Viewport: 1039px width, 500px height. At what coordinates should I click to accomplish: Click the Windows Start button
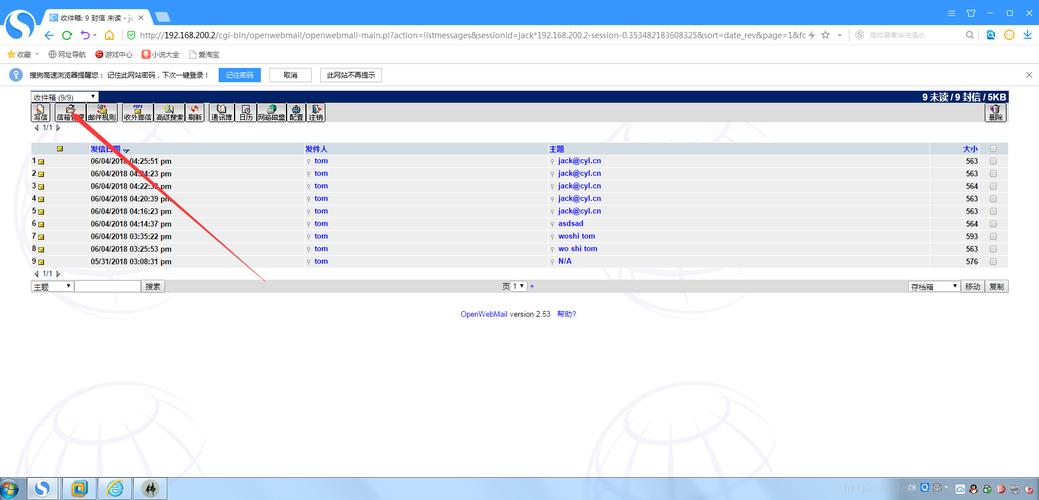pos(9,489)
